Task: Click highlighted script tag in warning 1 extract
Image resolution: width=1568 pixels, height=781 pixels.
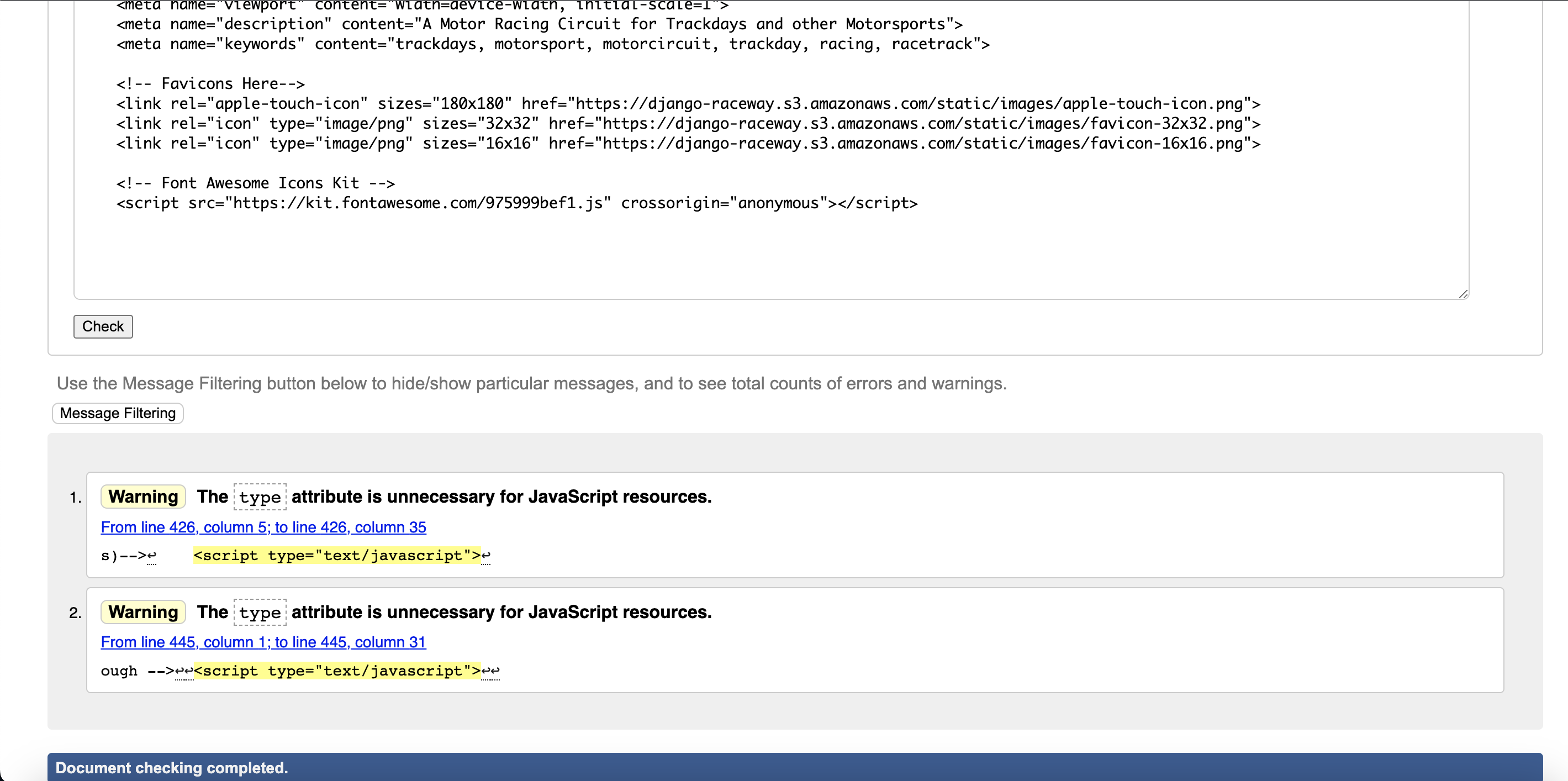Action: 337,555
